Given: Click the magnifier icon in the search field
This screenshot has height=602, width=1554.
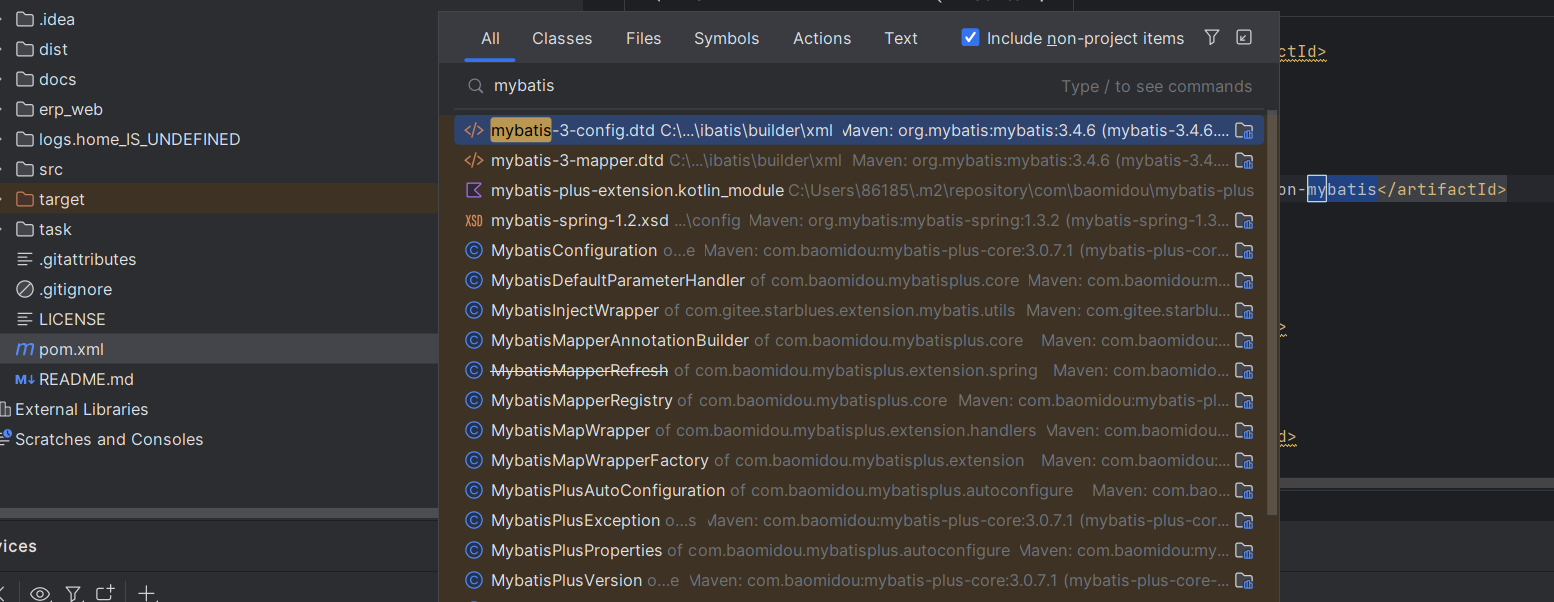Looking at the screenshot, I should click(475, 86).
